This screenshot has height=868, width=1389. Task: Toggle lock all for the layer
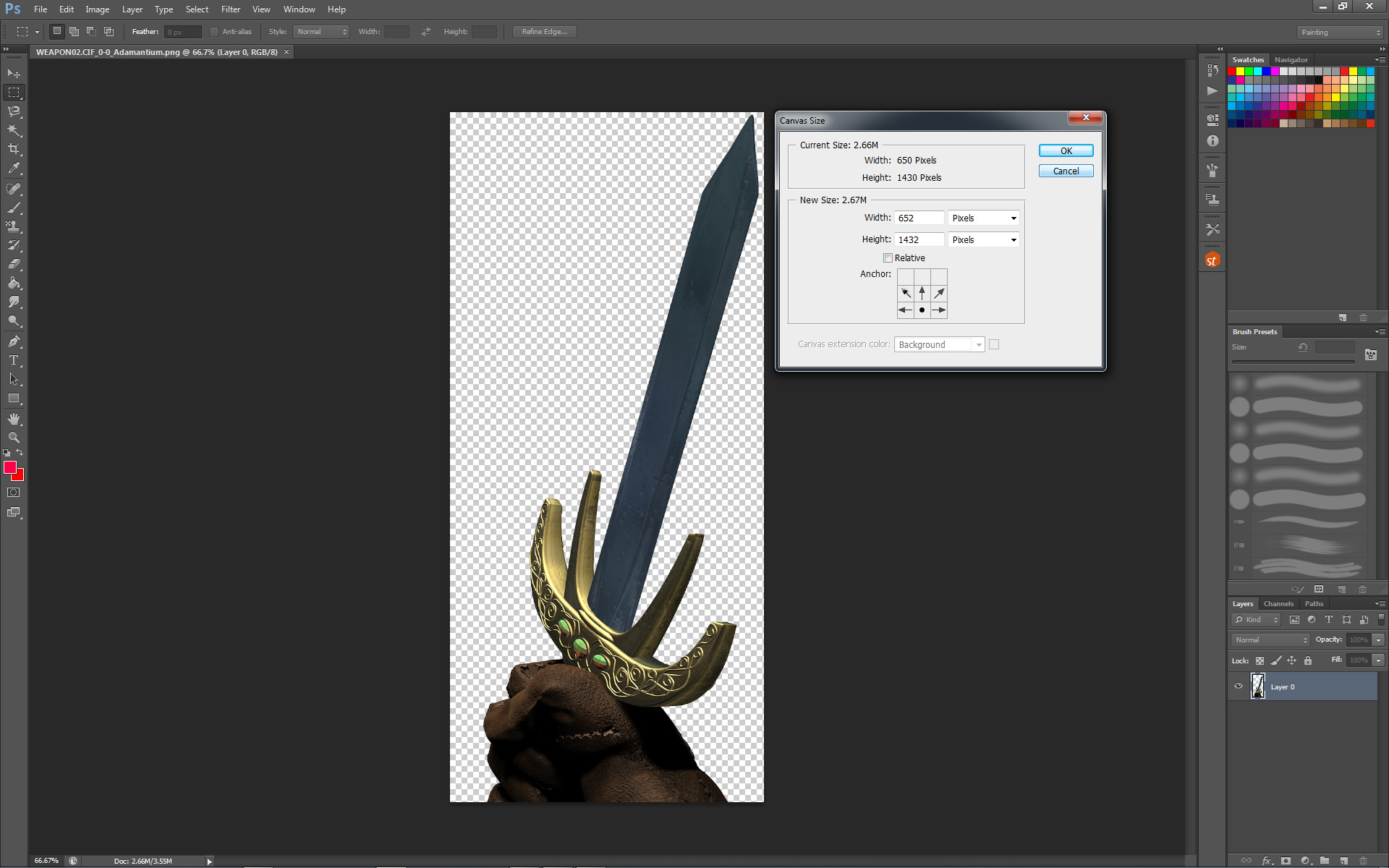[1308, 660]
